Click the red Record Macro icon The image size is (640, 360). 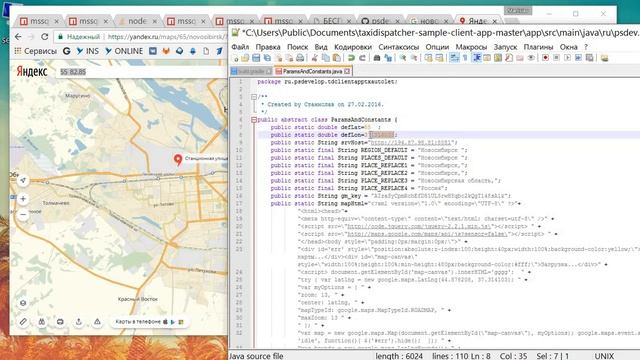click(546, 58)
